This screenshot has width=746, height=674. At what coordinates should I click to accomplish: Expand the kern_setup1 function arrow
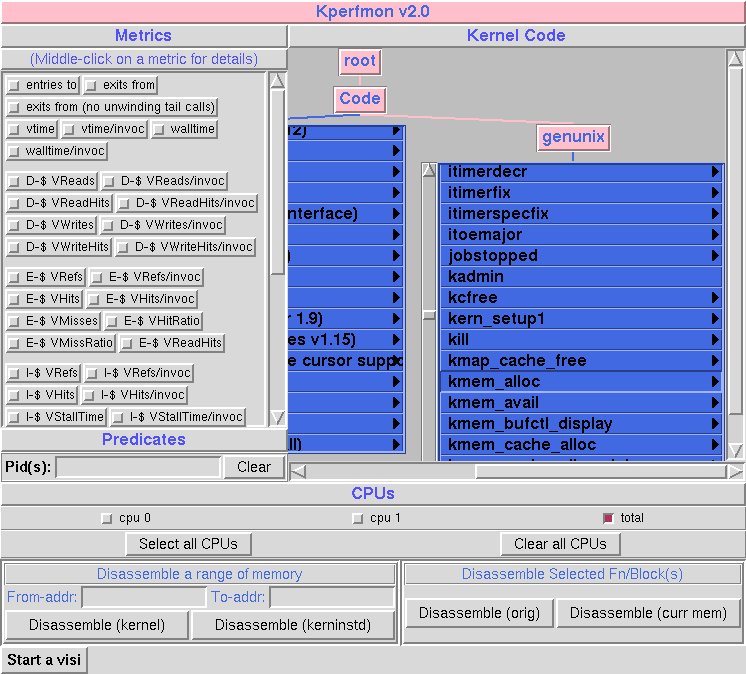pyautogui.click(x=715, y=319)
